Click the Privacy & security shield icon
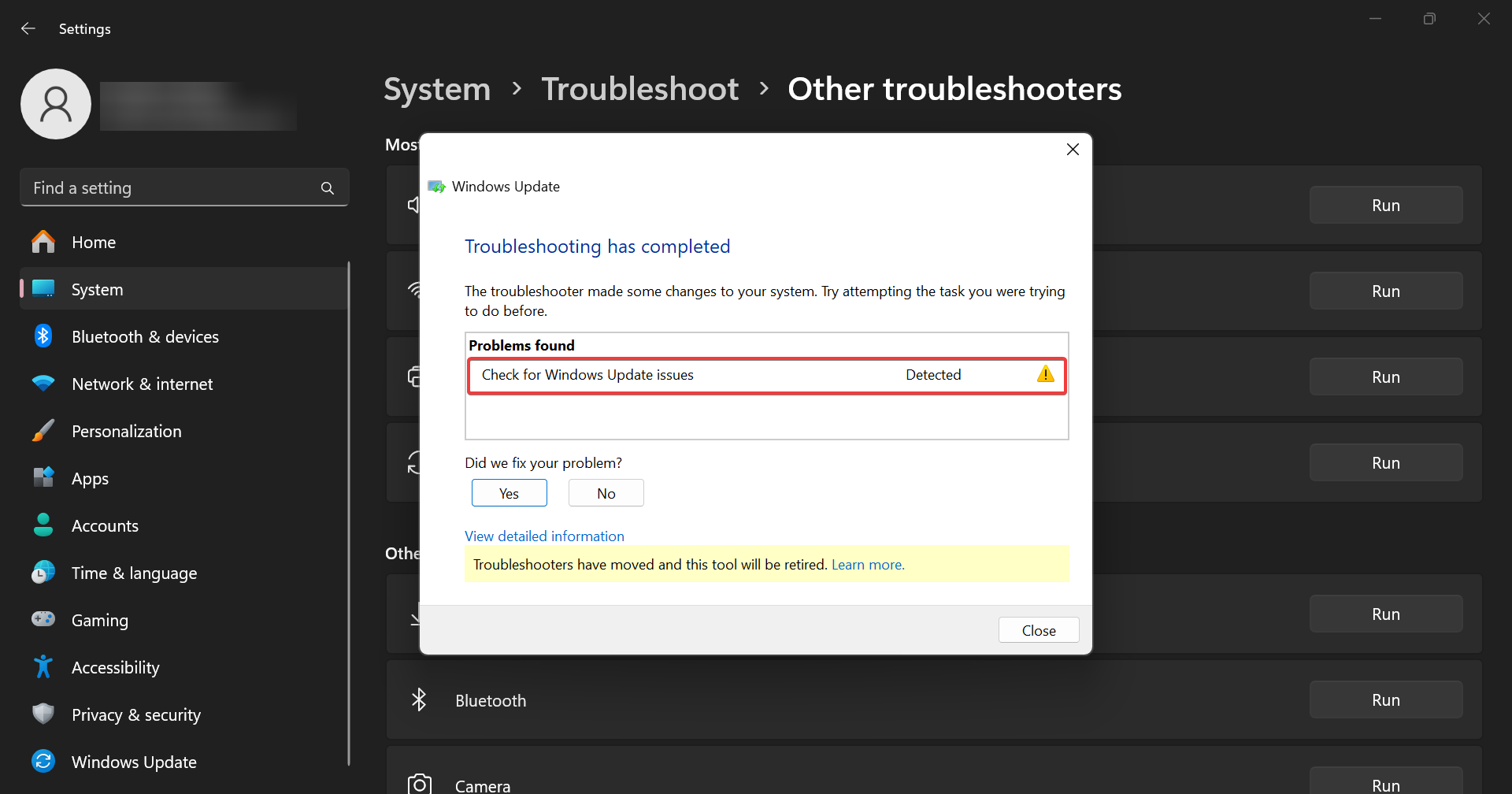The height and width of the screenshot is (794, 1512). 43,714
